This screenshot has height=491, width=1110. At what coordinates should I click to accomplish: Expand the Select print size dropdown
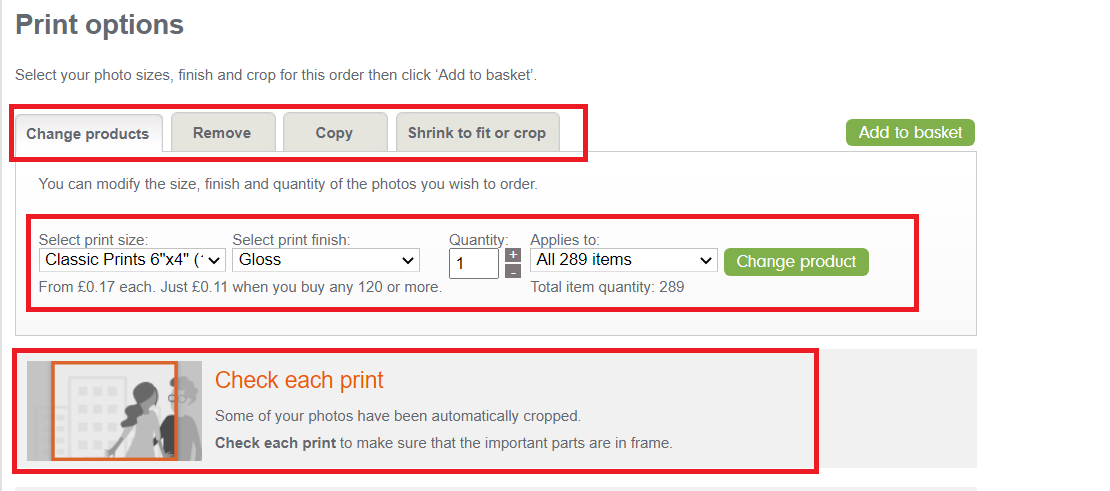coord(132,260)
